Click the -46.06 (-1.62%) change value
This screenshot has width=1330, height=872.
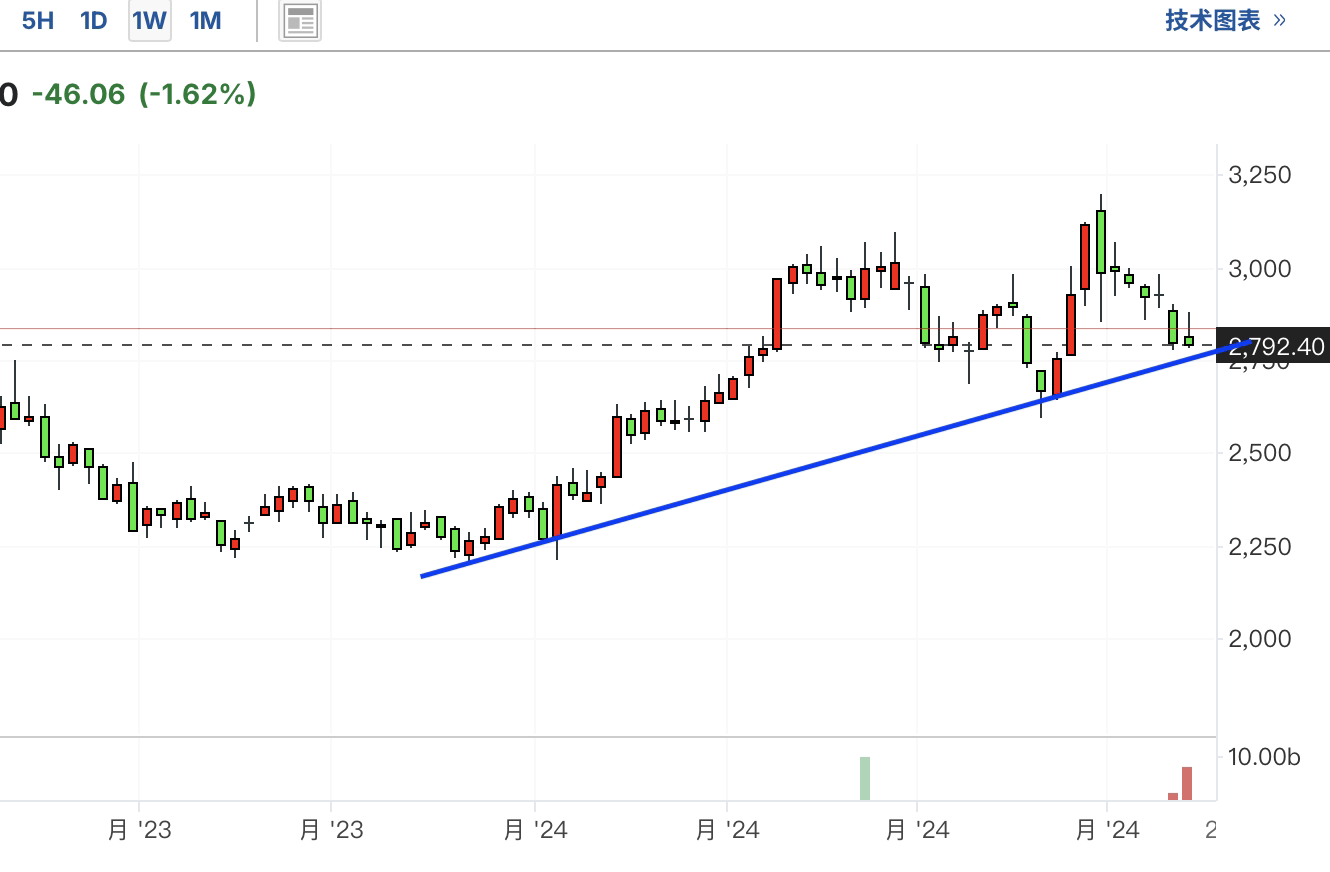[145, 94]
